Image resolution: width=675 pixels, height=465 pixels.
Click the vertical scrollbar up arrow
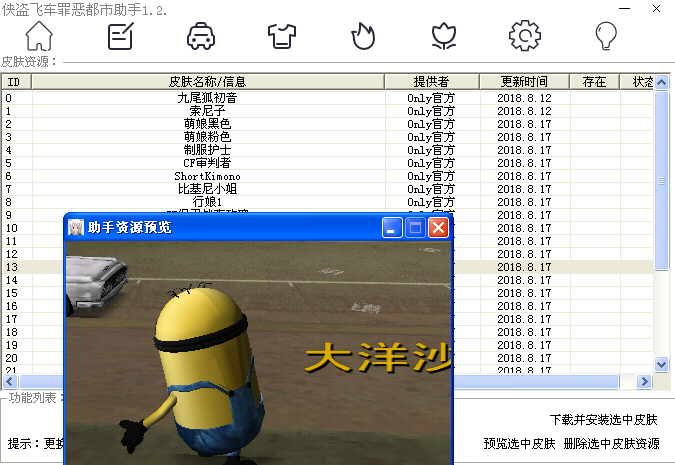tap(662, 82)
